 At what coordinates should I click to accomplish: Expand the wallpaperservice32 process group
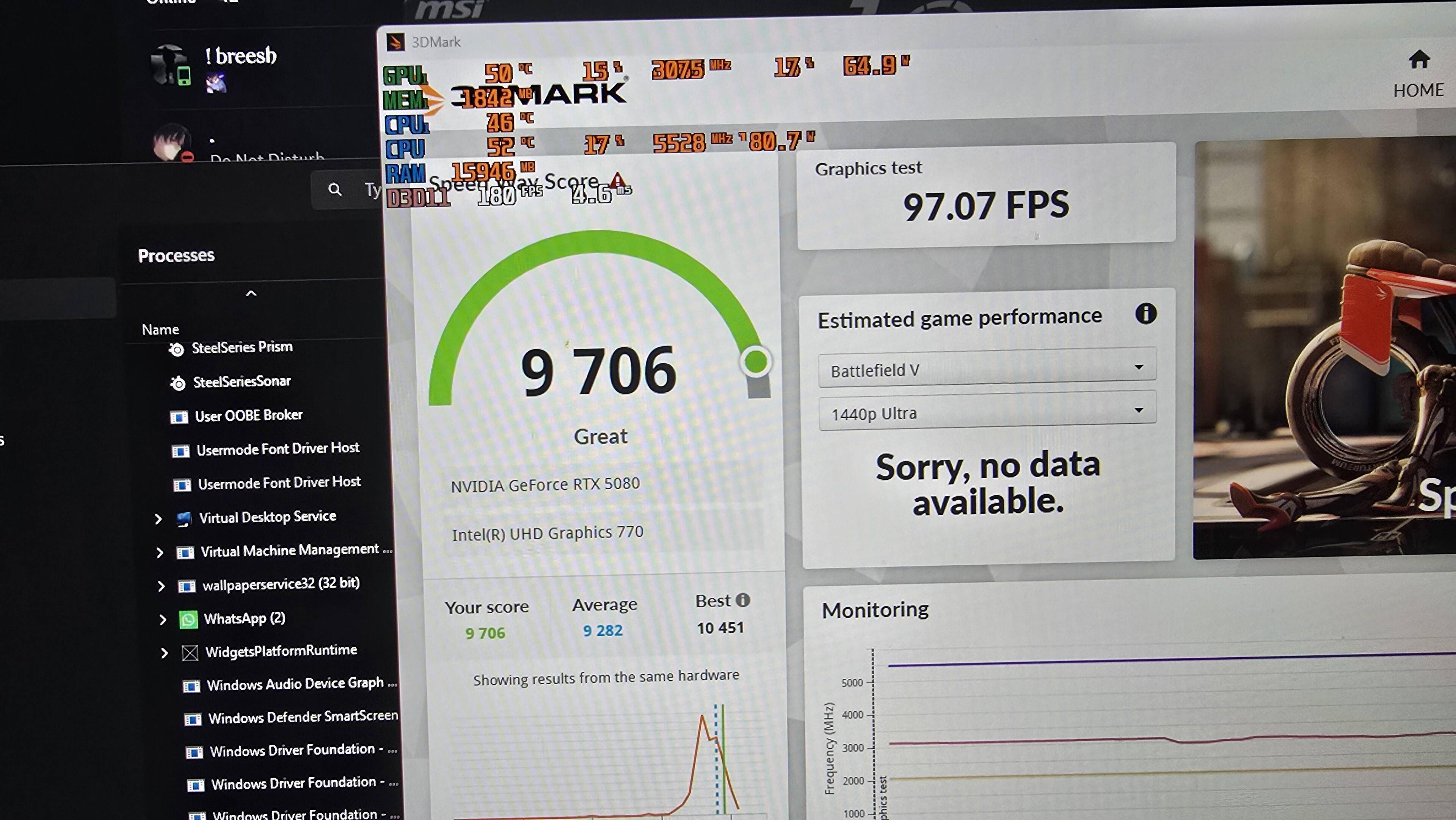(161, 586)
